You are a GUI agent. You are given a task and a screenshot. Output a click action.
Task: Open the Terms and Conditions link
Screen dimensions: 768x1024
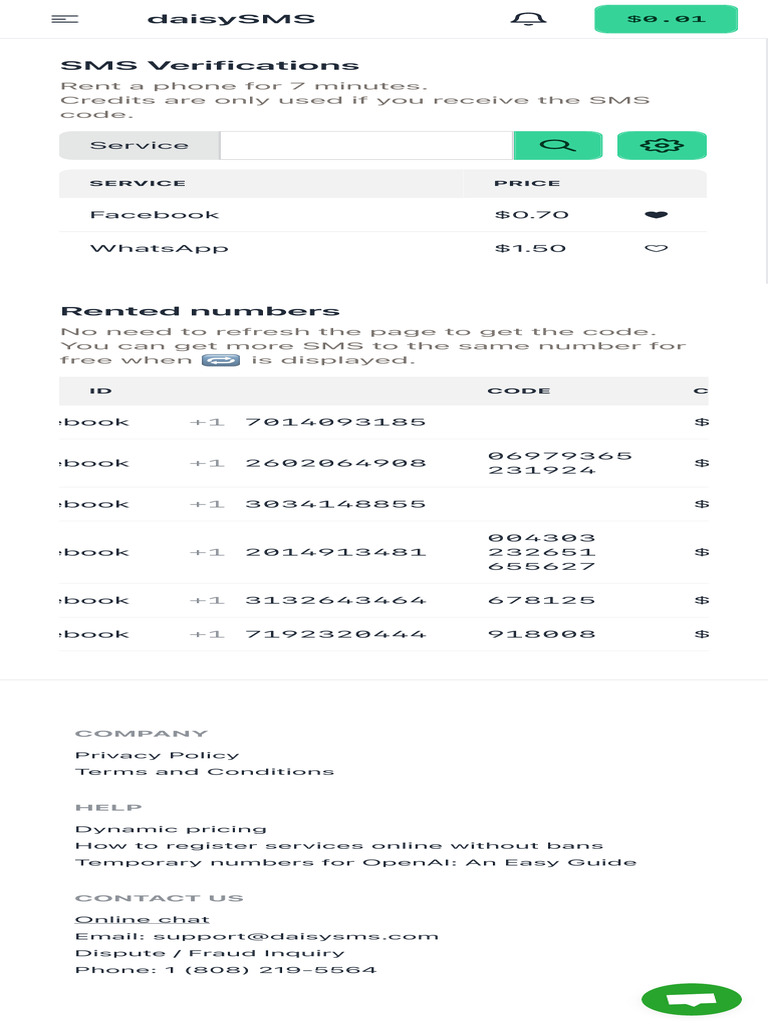[x=204, y=772]
